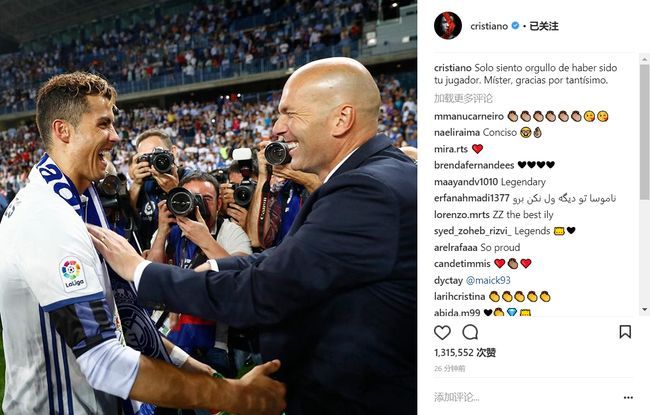View the 1,315,552 次赞 likes list
The width and height of the screenshot is (650, 415).
click(465, 353)
